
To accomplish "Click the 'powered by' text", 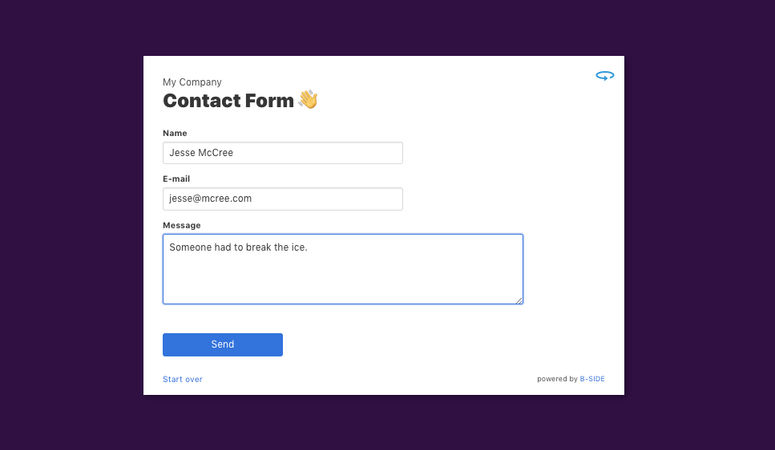I will coord(556,379).
